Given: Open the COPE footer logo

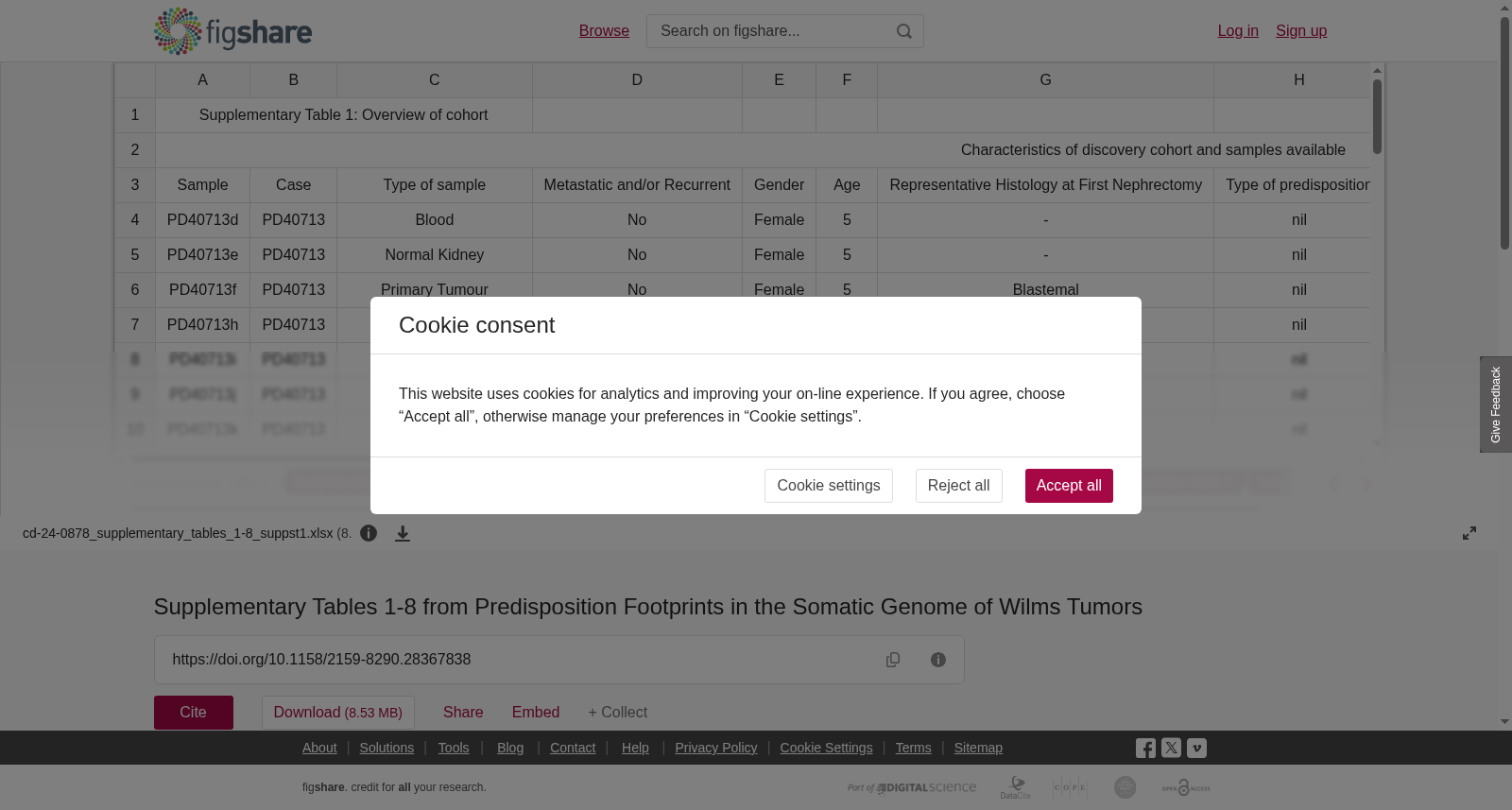Looking at the screenshot, I should tap(1070, 787).
